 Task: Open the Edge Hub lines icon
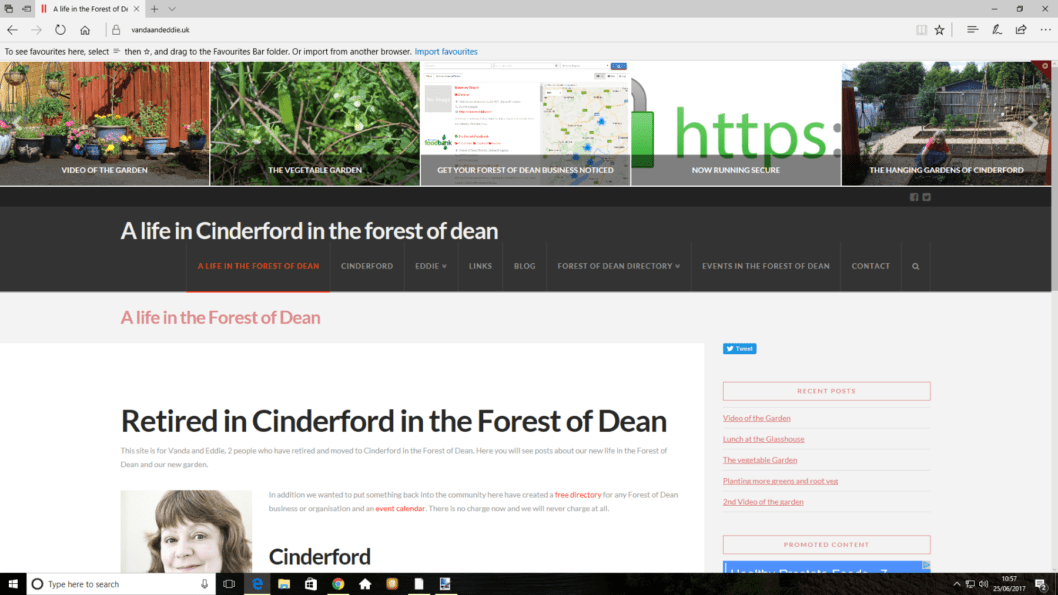coord(972,30)
